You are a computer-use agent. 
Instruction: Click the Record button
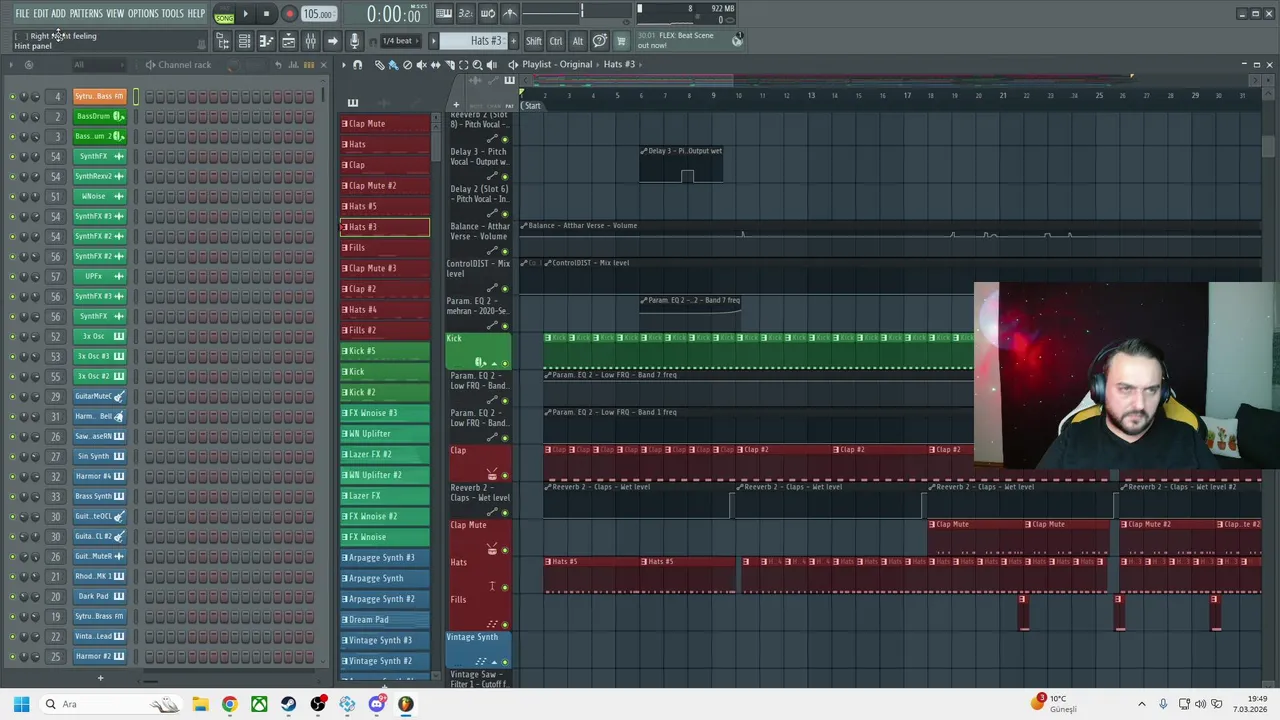click(x=289, y=14)
